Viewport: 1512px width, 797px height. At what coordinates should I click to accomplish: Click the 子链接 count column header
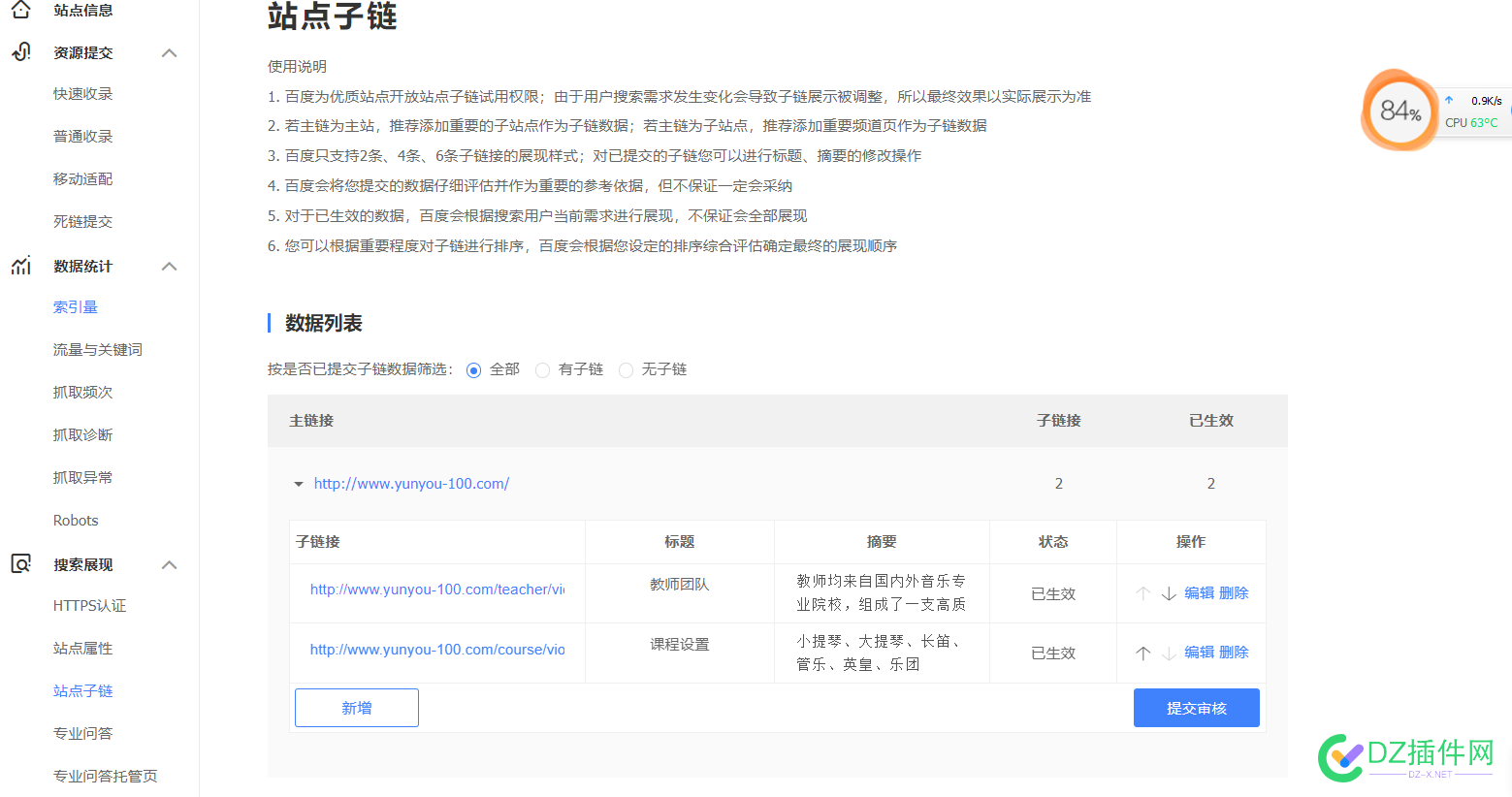click(x=1059, y=421)
